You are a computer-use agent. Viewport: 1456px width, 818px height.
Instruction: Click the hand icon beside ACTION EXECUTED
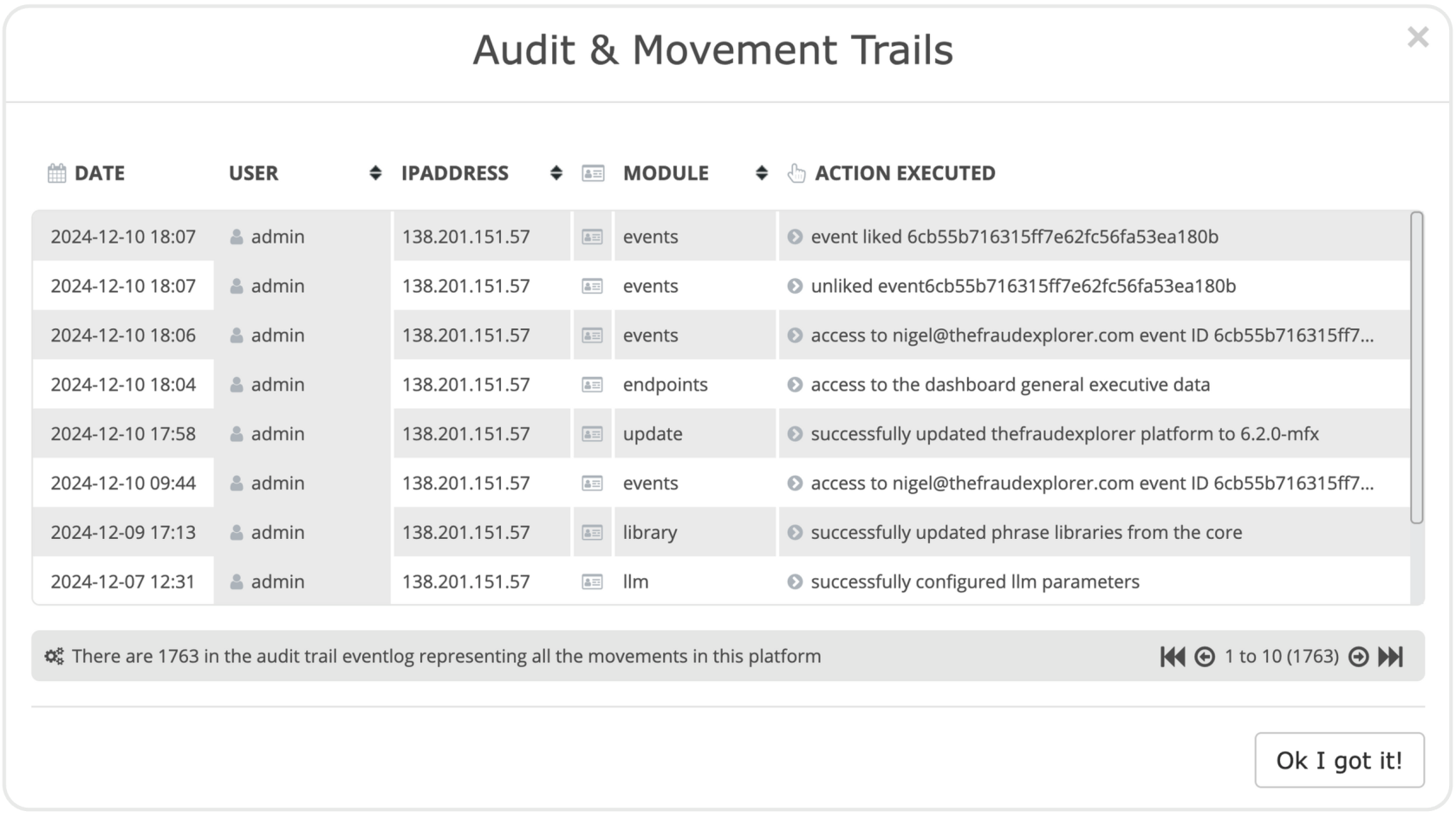796,173
